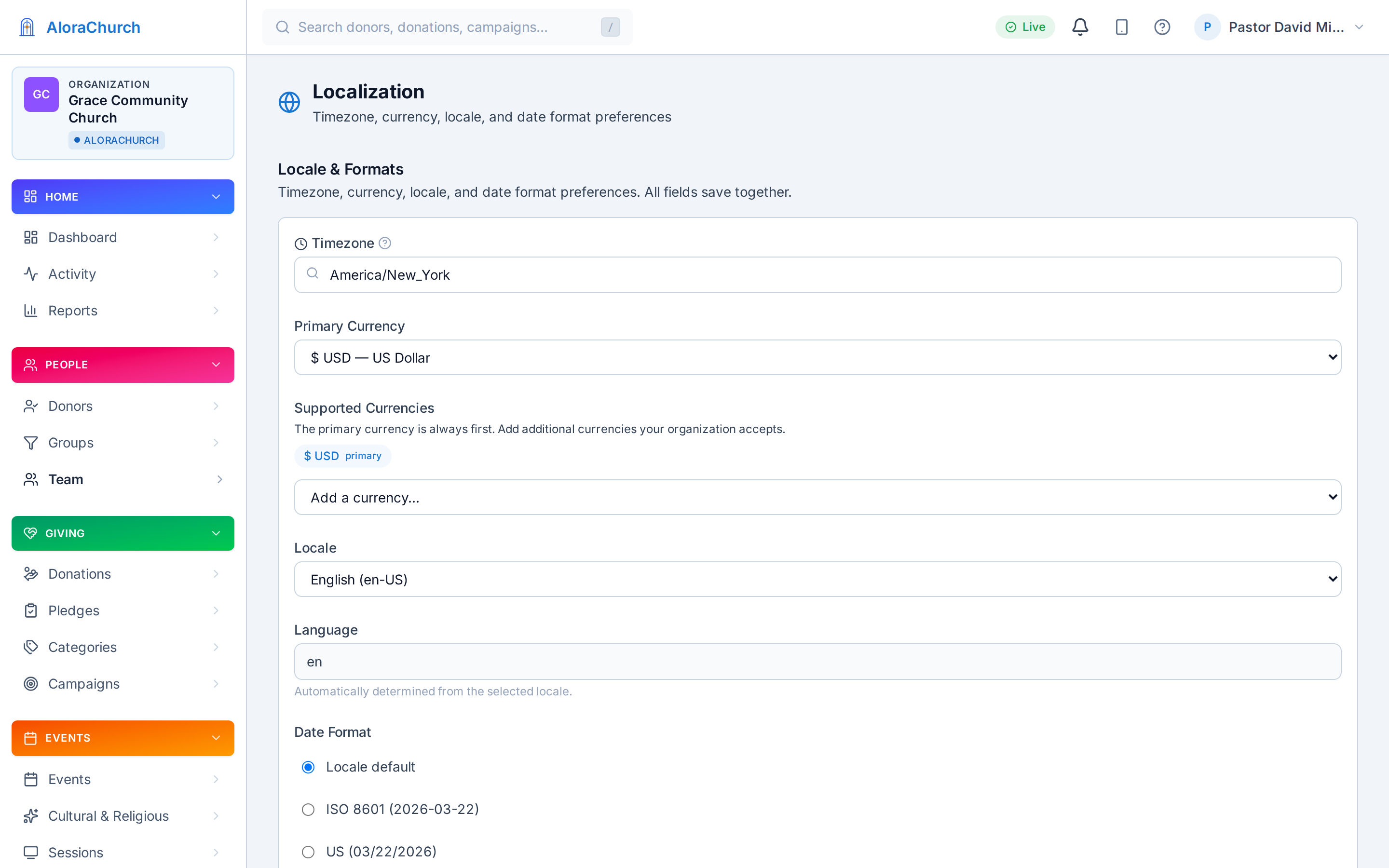Click the Activity pulse icon
The image size is (1389, 868).
[31, 274]
